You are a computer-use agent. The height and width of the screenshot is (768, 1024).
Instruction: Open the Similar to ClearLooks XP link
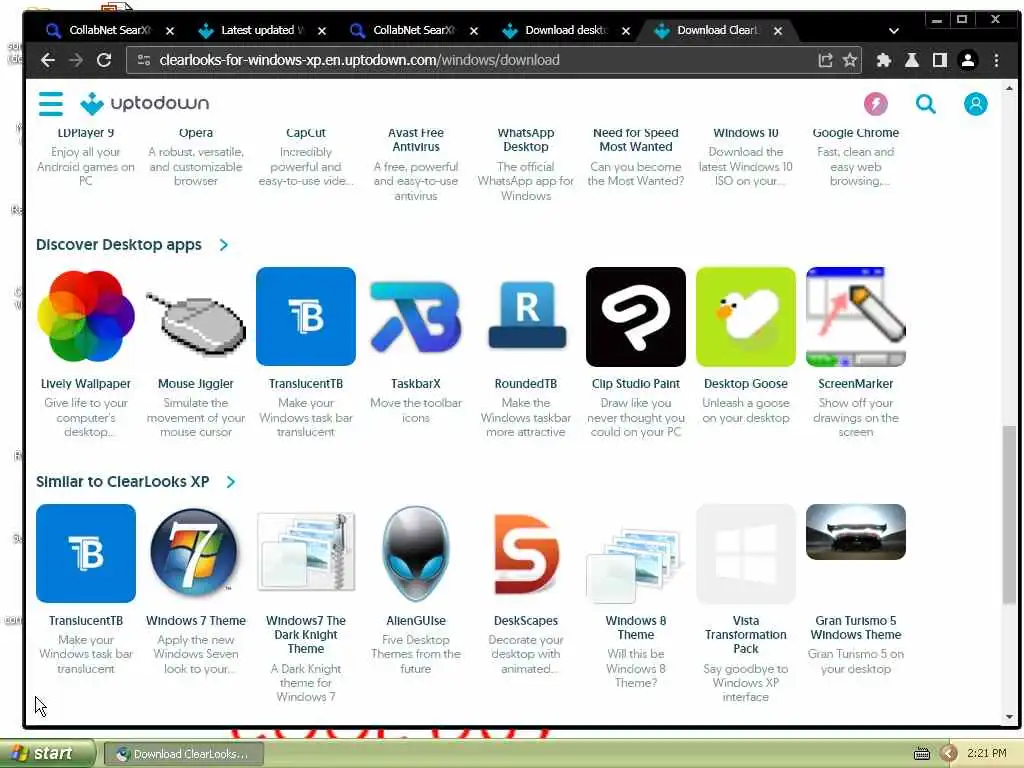123,482
